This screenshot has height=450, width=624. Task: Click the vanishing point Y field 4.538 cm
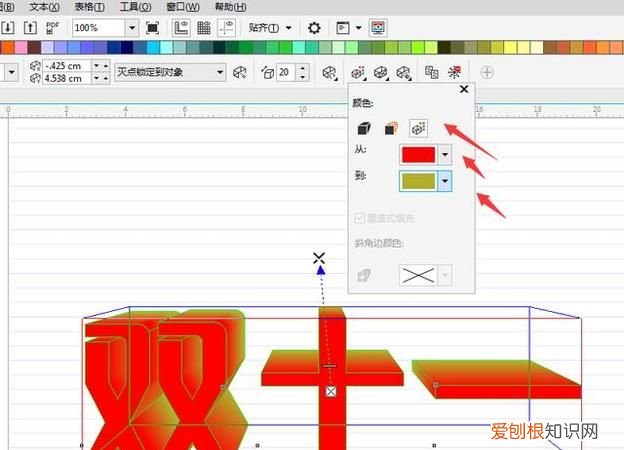(x=66, y=78)
